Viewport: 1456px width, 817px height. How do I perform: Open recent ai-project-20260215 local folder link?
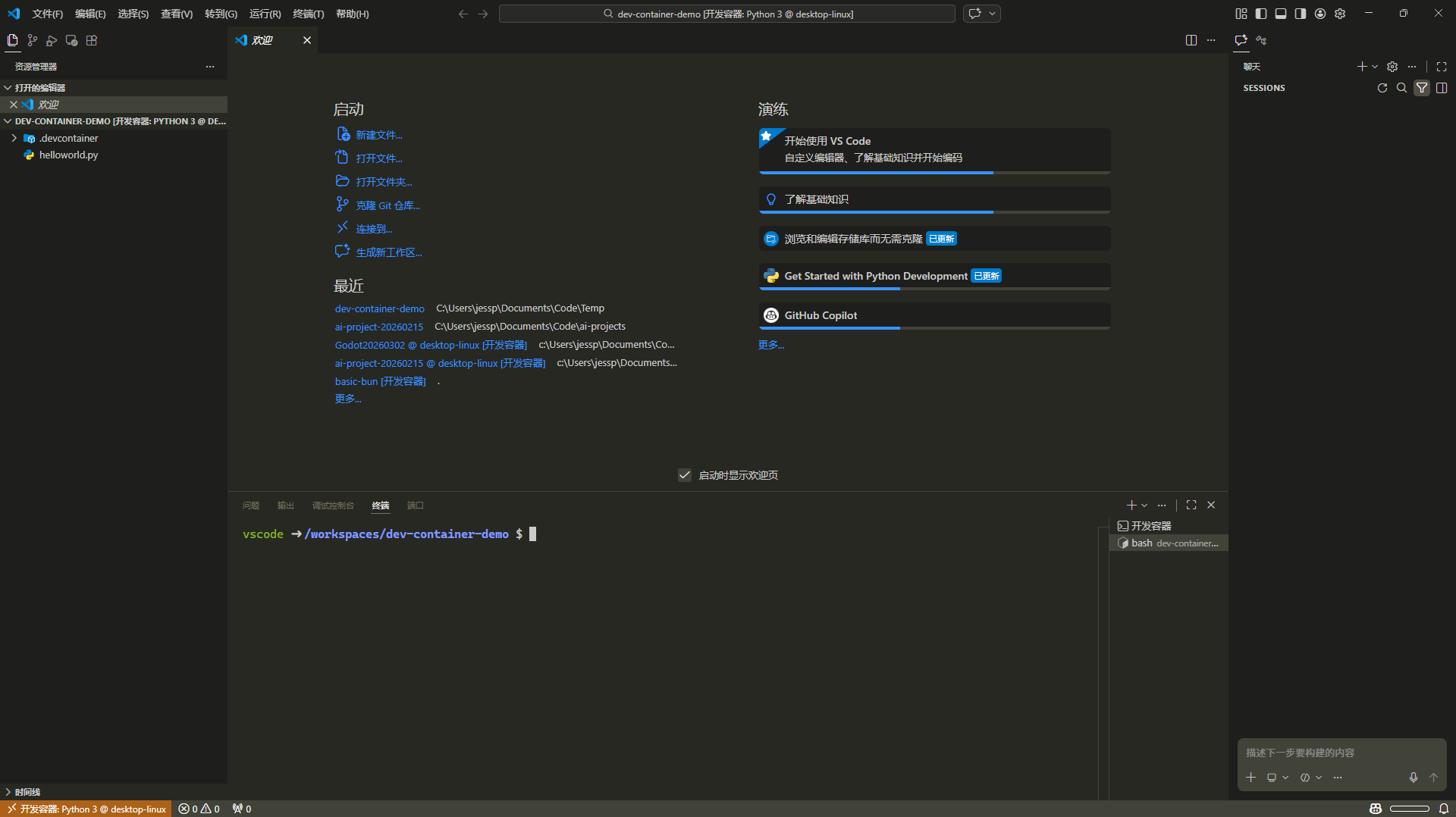(x=379, y=327)
